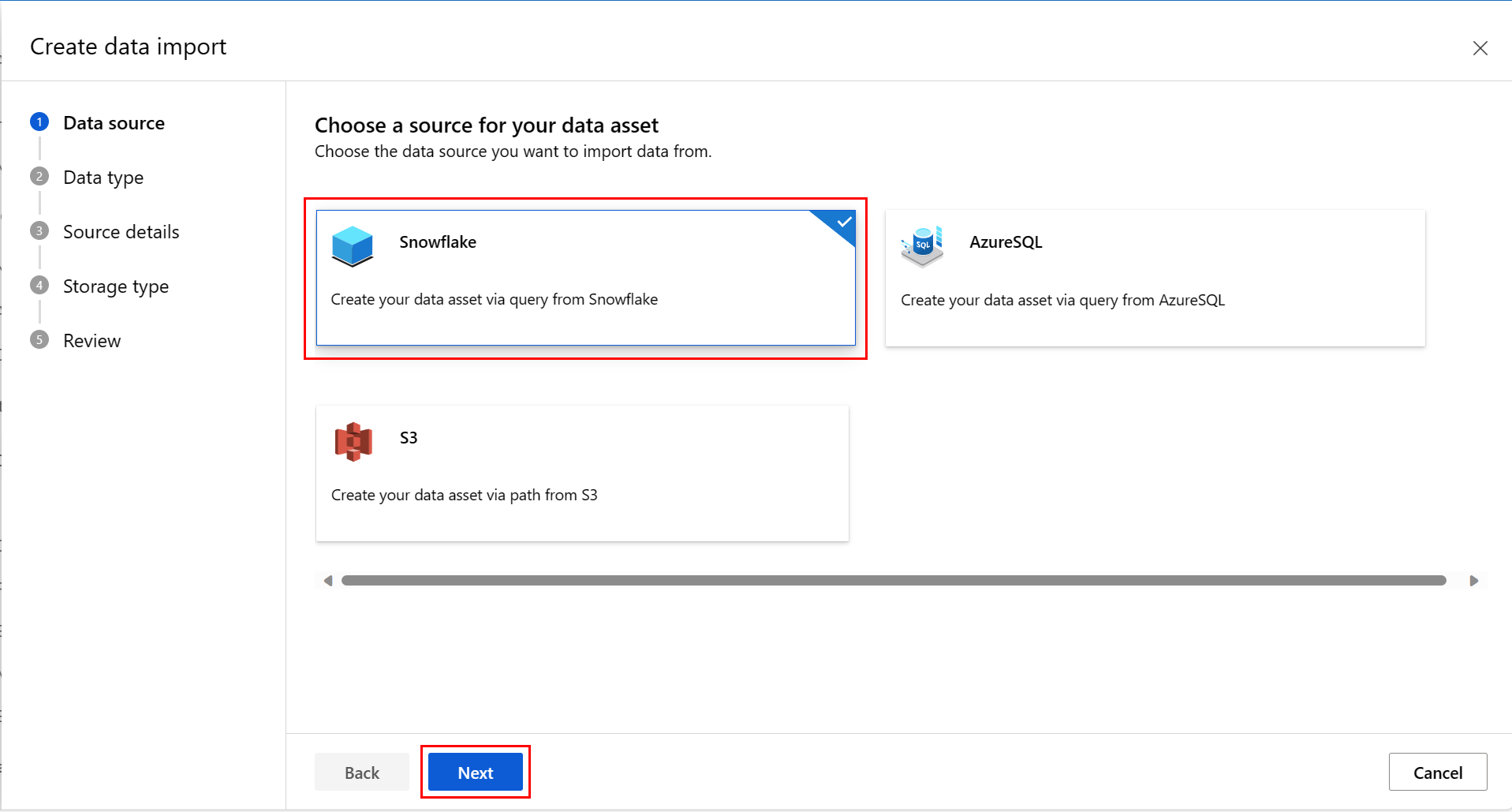The width and height of the screenshot is (1512, 812).
Task: Cancel the data import
Action: coord(1438,772)
